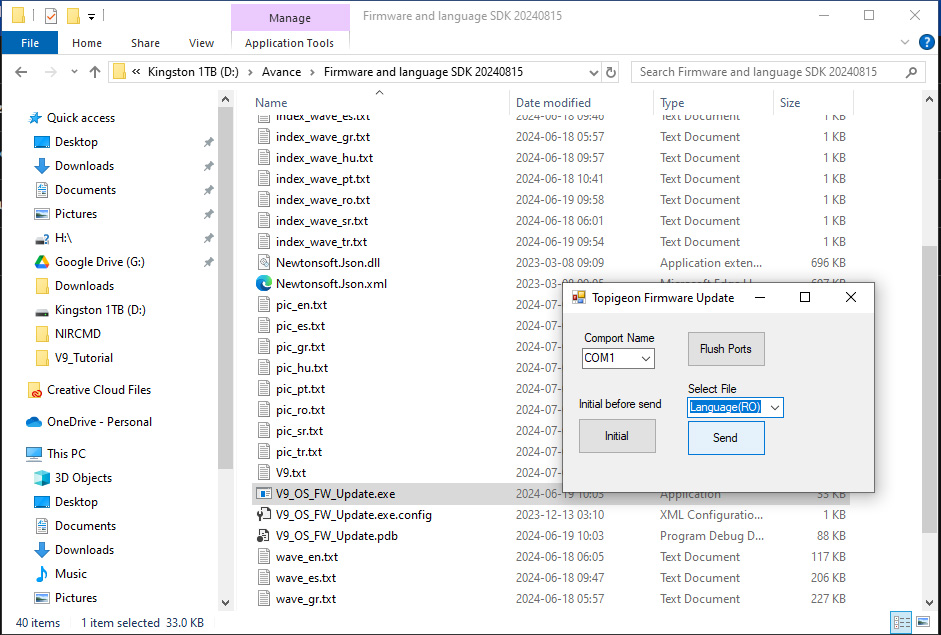This screenshot has width=941, height=635.
Task: Open Kingston 1TB (D:) in sidebar
Action: pyautogui.click(x=100, y=310)
